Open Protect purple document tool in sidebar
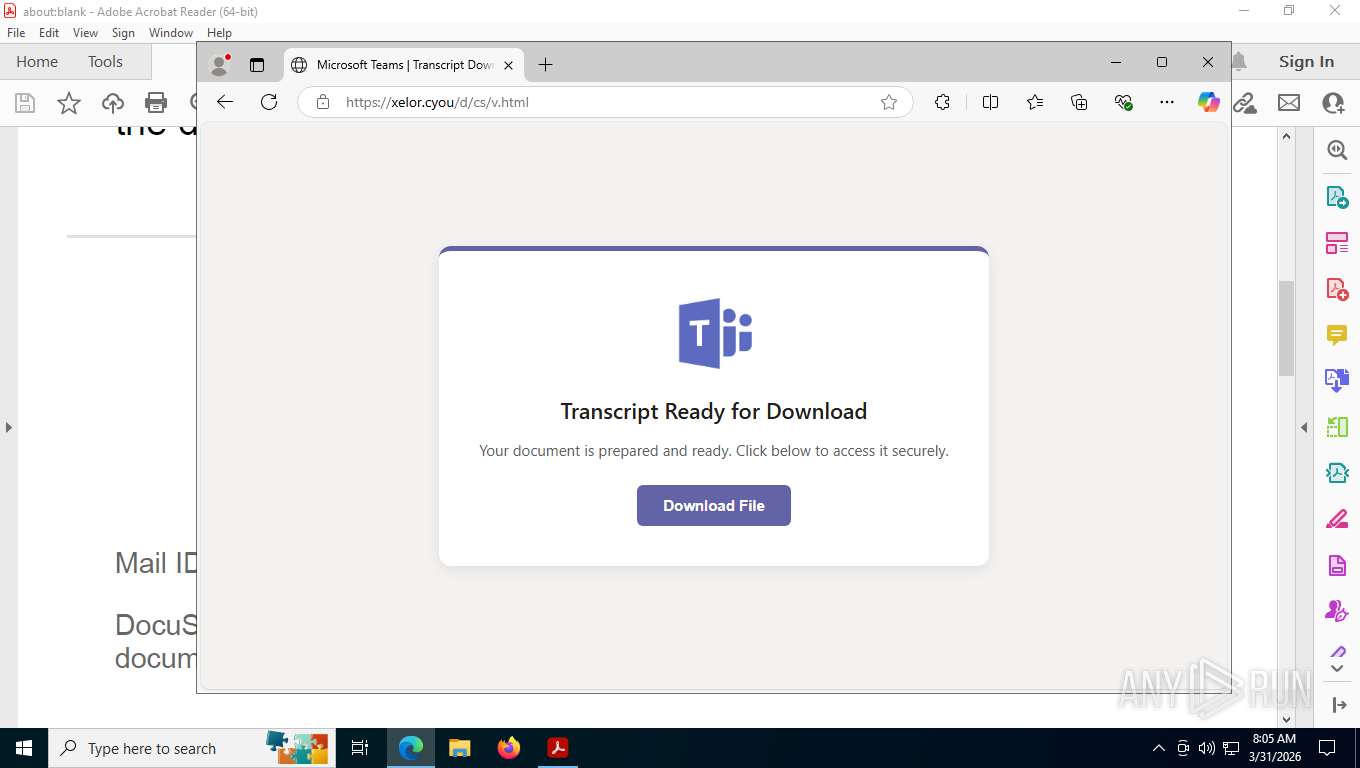The width and height of the screenshot is (1360, 768). pos(1337,565)
